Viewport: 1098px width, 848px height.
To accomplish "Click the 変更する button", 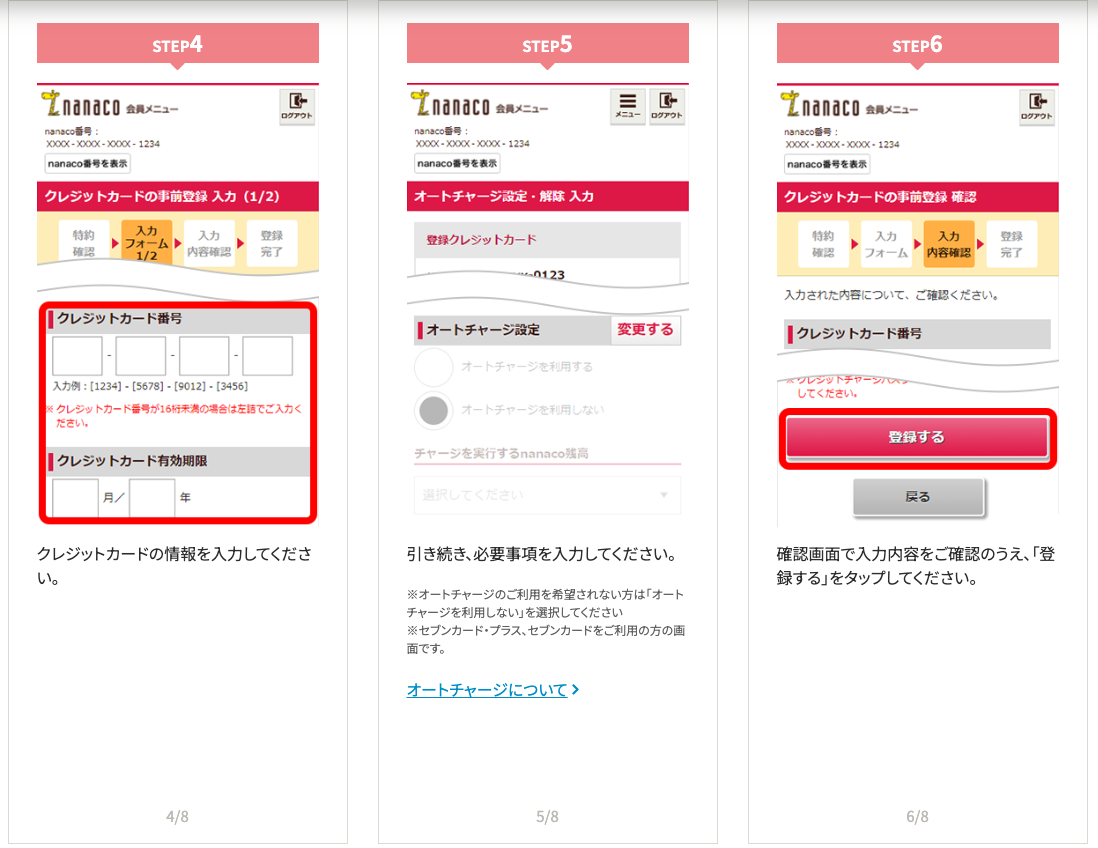I will click(645, 330).
